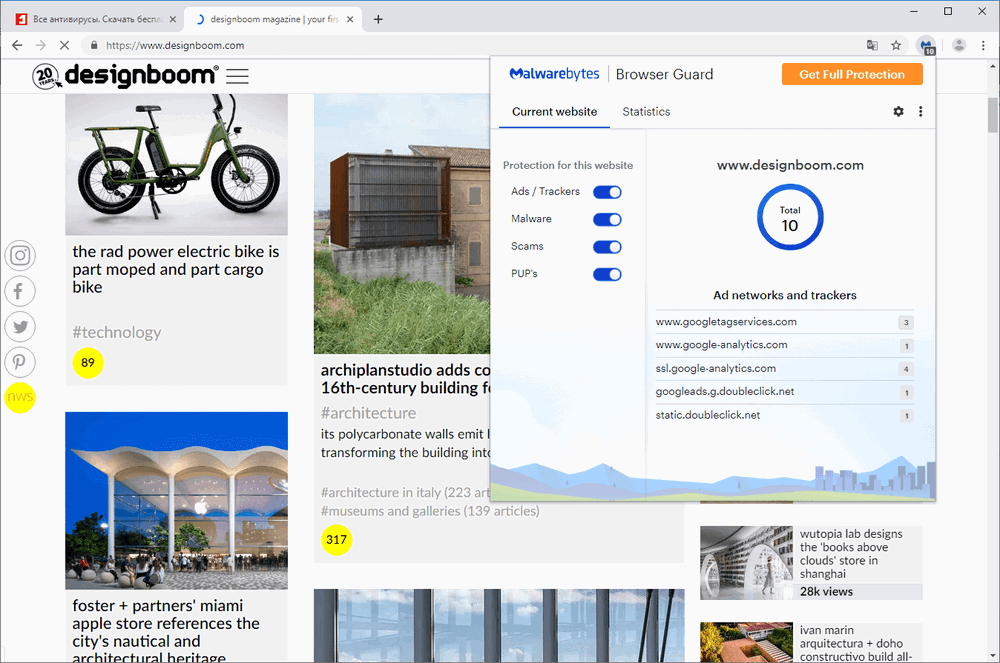The width and height of the screenshot is (1000, 663).
Task: Disable Ads / Trackers protection
Action: tap(607, 191)
